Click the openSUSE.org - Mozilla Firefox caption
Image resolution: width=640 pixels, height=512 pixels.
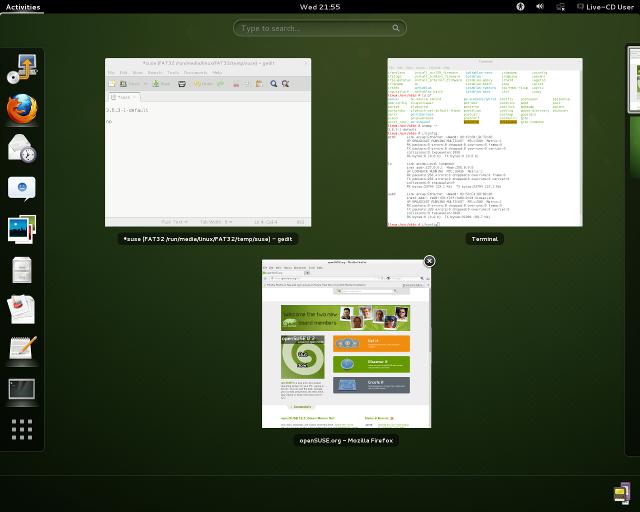[x=346, y=441]
